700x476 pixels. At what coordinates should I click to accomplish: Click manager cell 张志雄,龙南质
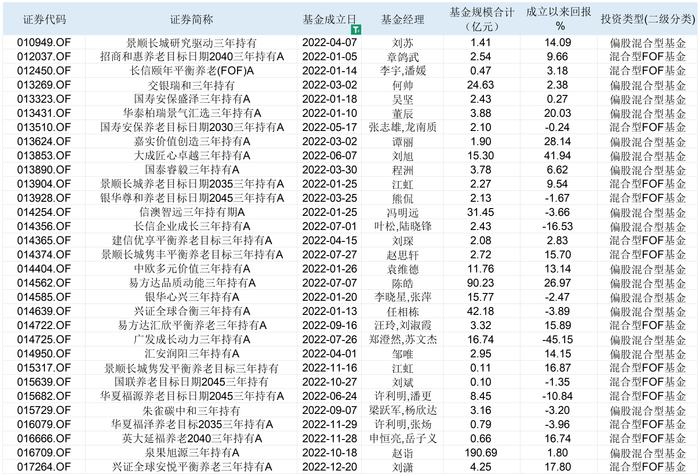coord(402,127)
